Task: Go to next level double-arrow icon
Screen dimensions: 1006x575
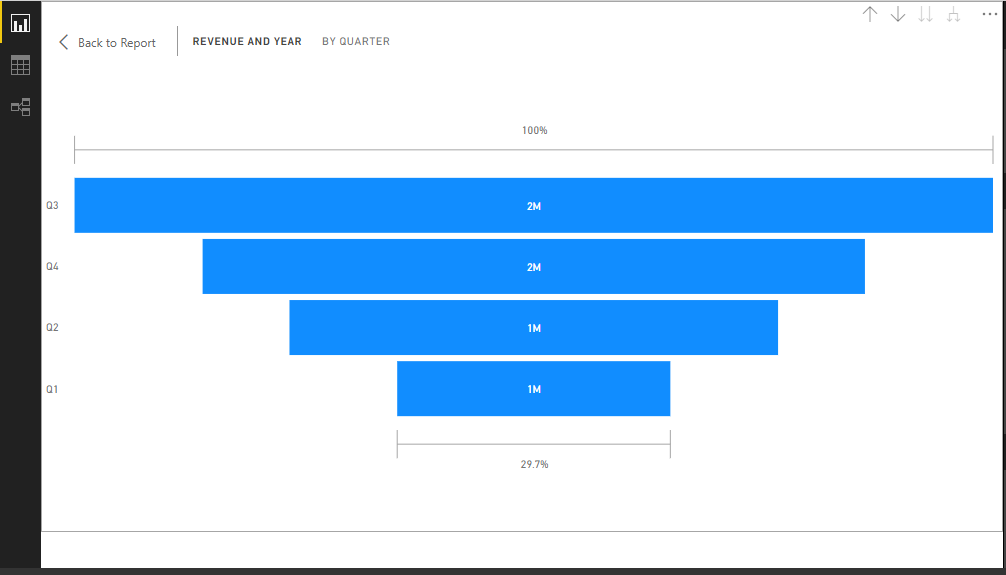Action: (x=925, y=14)
